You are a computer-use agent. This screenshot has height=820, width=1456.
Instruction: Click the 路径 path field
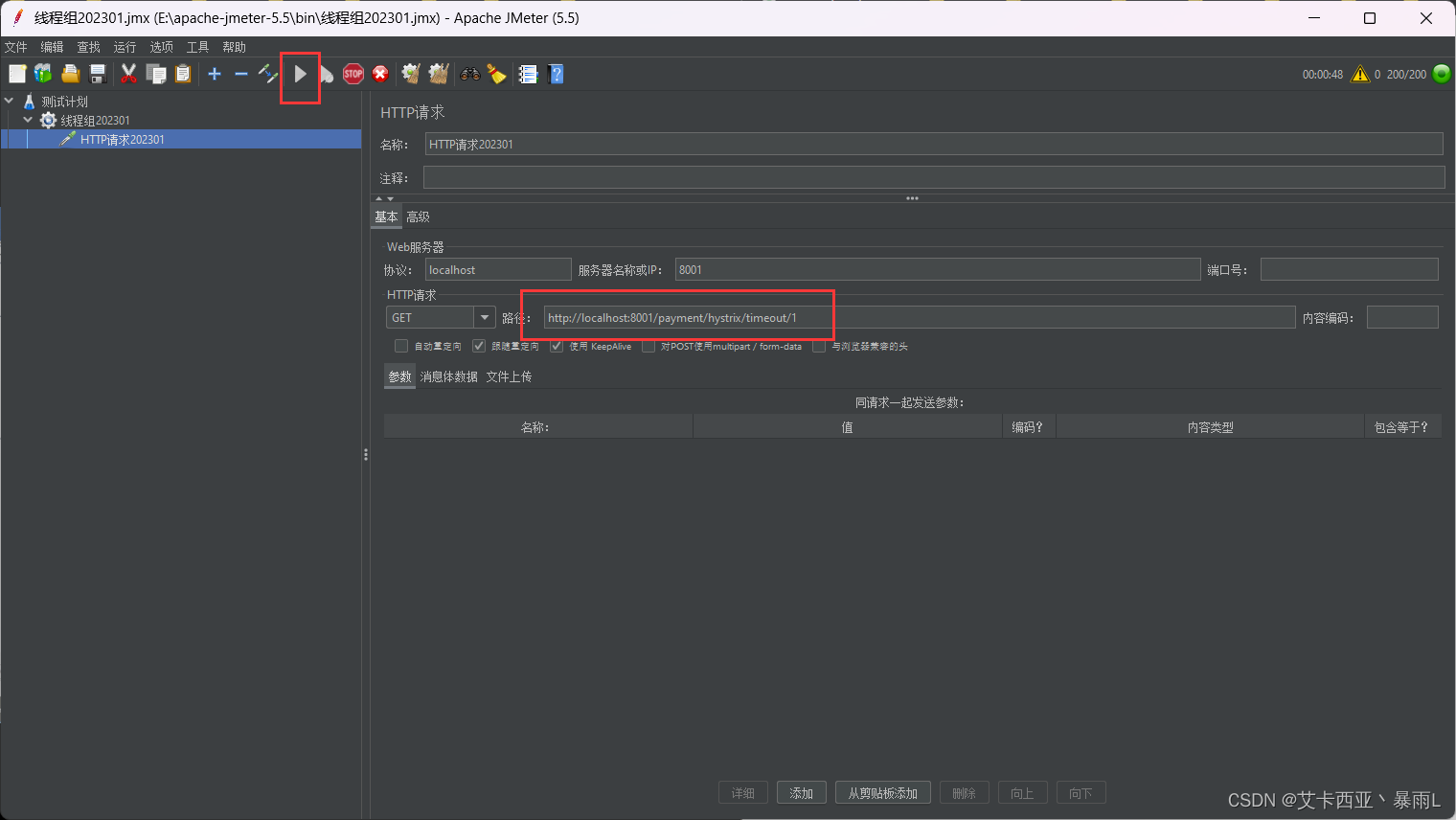(x=920, y=317)
